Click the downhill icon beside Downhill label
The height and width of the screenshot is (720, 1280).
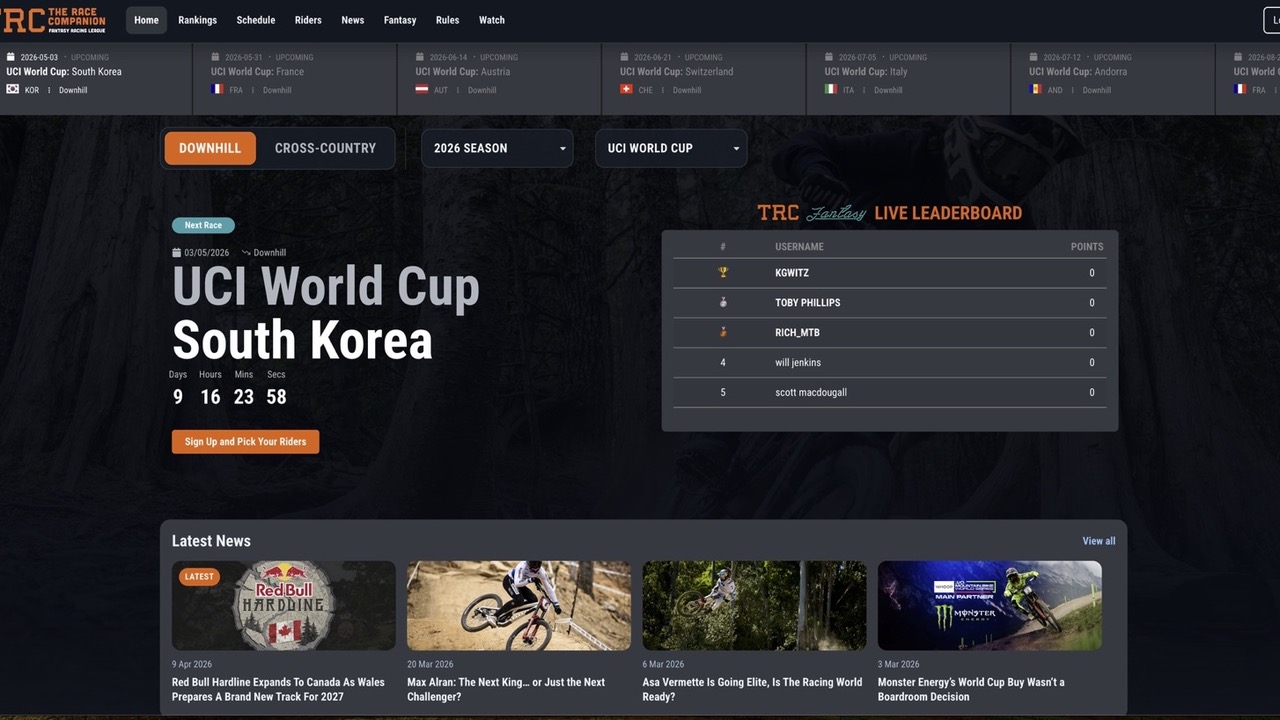pyautogui.click(x=246, y=253)
